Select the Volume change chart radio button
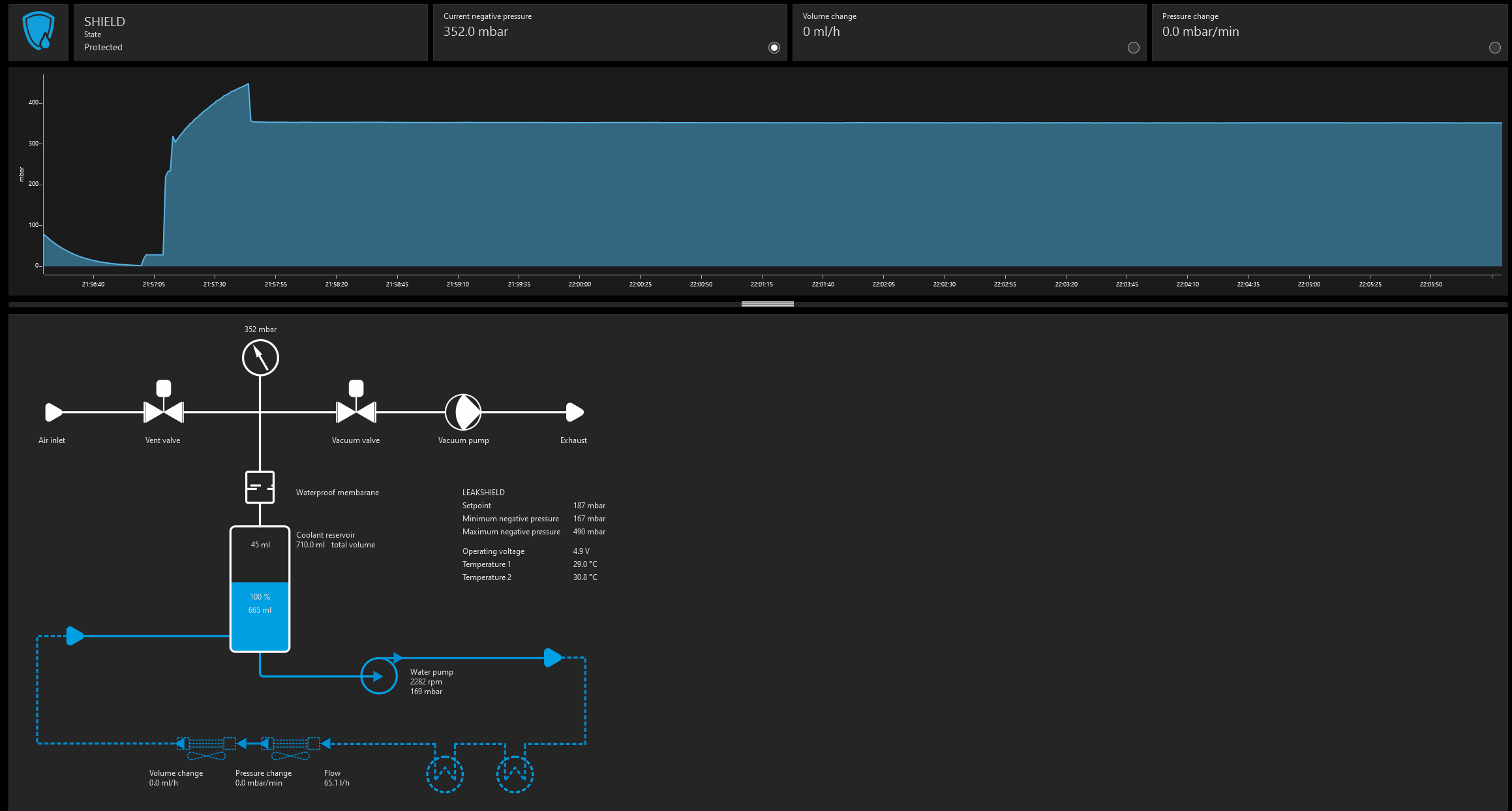 tap(1134, 48)
